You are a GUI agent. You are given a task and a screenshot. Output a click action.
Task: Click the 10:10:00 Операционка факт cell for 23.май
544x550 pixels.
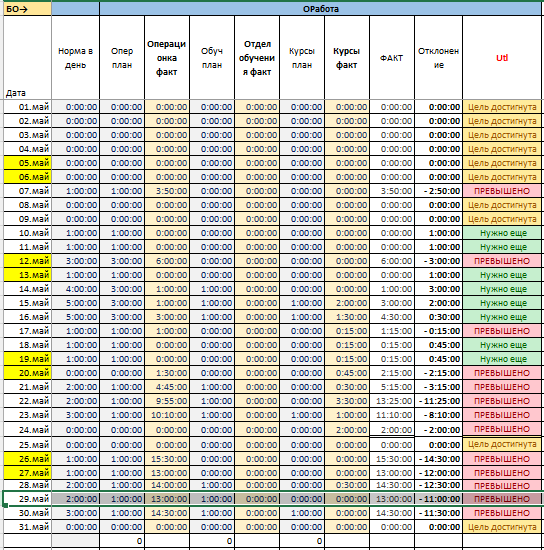tap(167, 415)
